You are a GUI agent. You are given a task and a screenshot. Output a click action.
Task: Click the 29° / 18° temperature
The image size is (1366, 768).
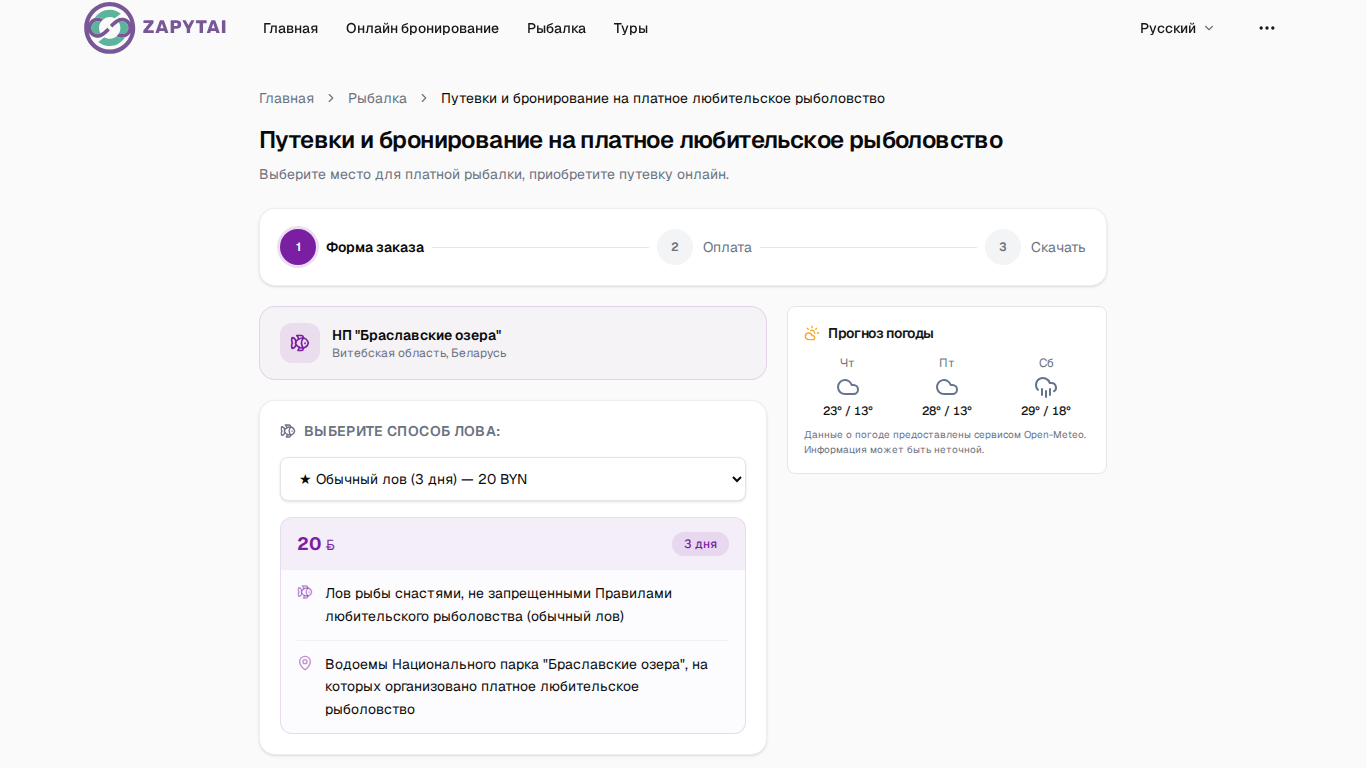coord(1046,411)
